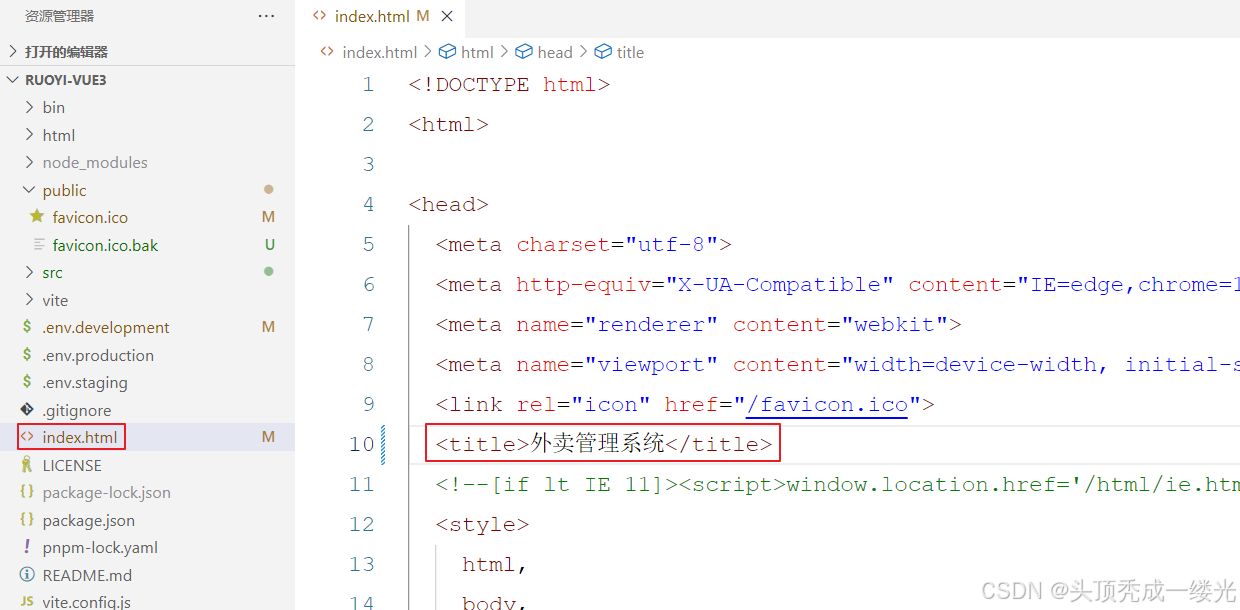Click the DOCTYPE declaration on line 1
1240x610 pixels.
tap(509, 84)
